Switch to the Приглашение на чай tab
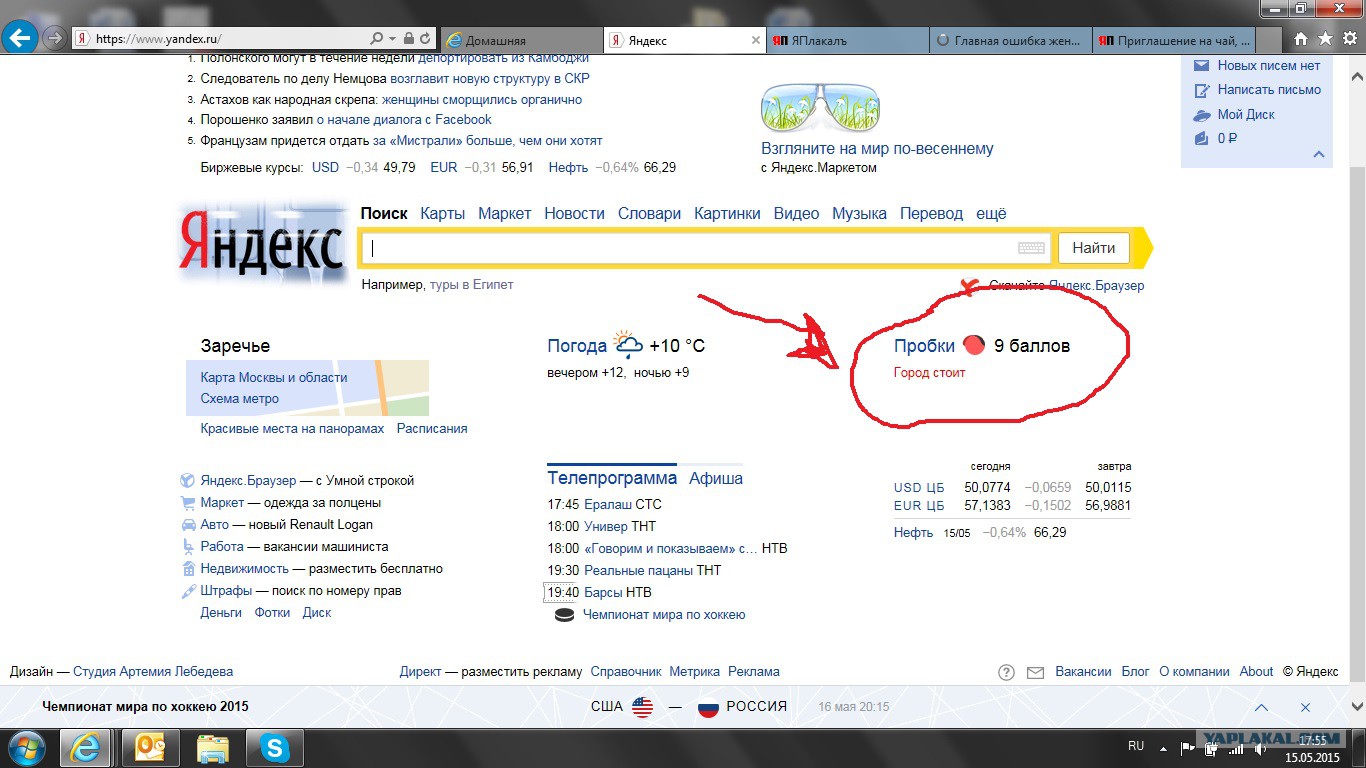This screenshot has width=1366, height=768. pos(1172,41)
